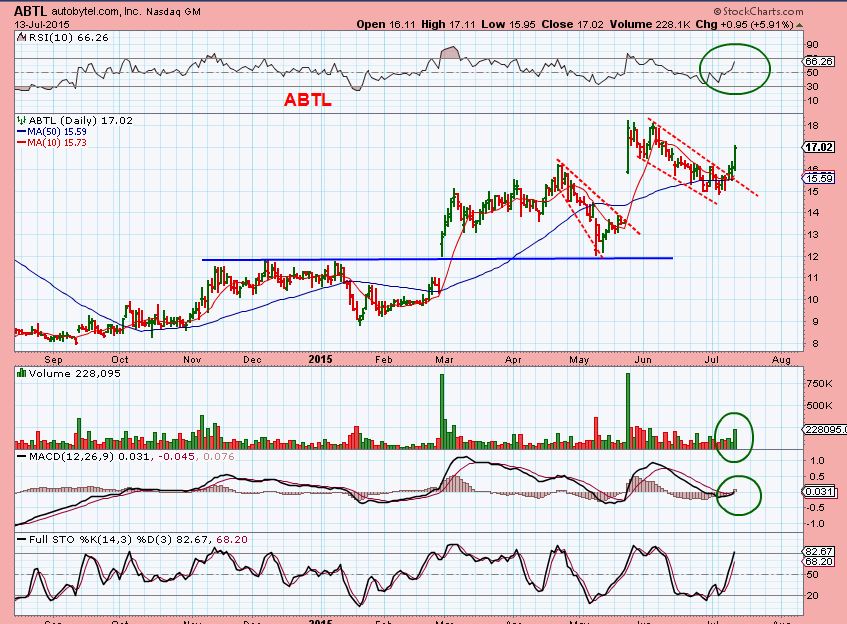847x624 pixels.
Task: Click the blue MA(50) line swatch
Action: coord(22,132)
